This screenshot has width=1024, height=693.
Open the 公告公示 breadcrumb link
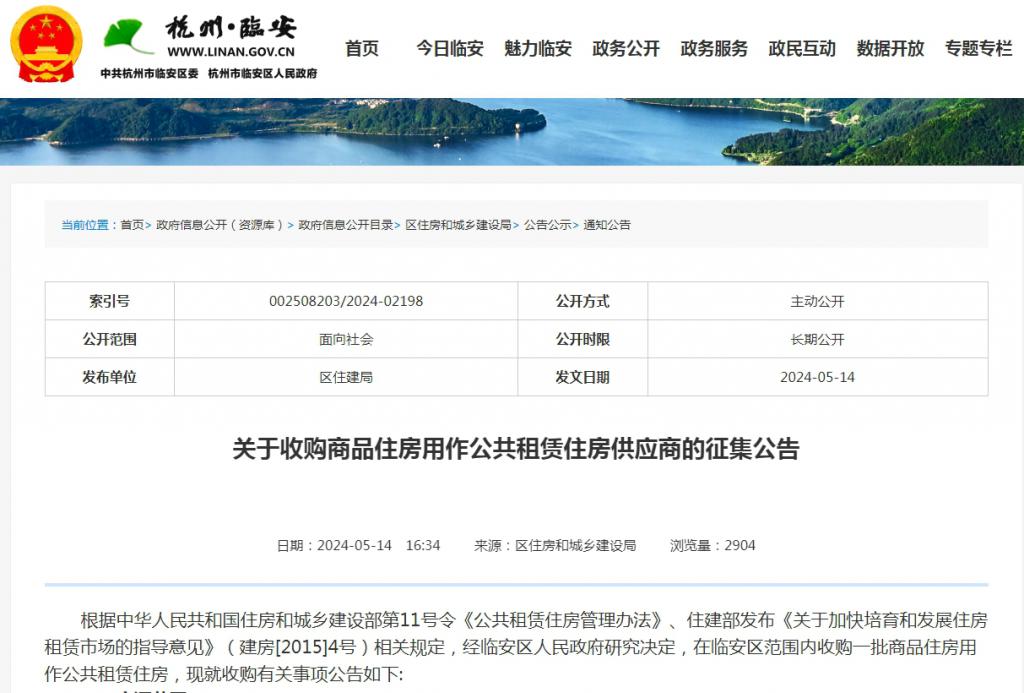click(x=547, y=225)
